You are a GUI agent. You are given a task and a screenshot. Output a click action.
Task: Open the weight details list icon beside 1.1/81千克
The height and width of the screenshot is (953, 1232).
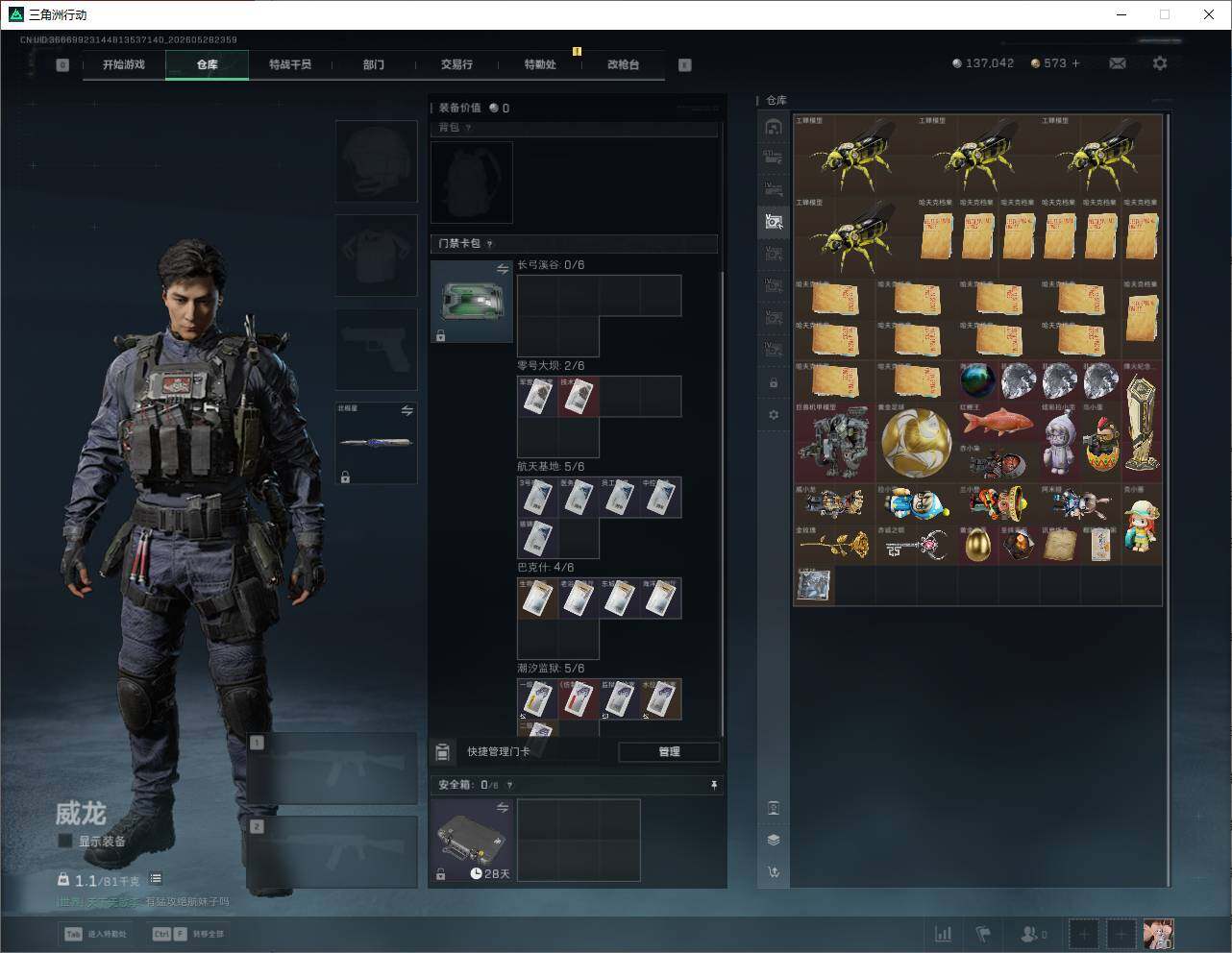click(156, 879)
